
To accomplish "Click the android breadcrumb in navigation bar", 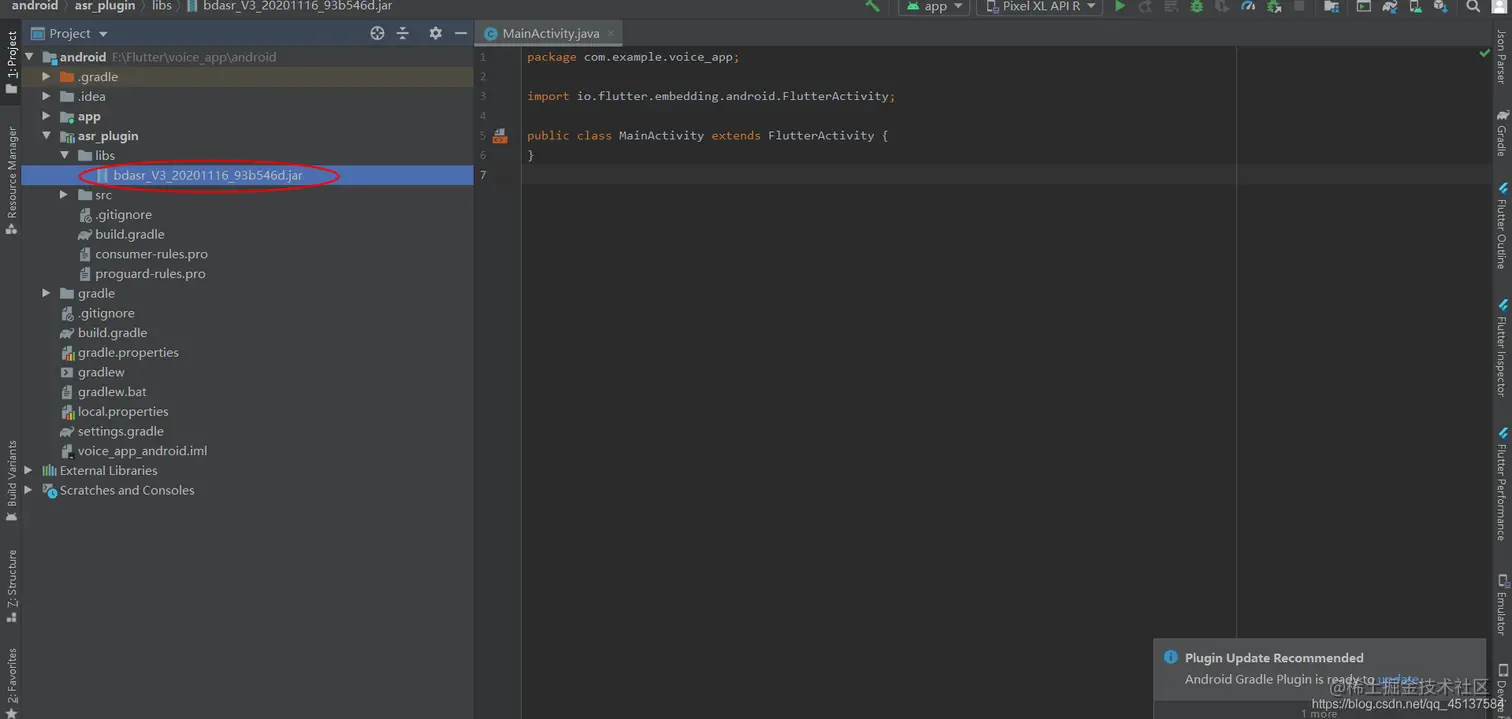I will 35,6.
